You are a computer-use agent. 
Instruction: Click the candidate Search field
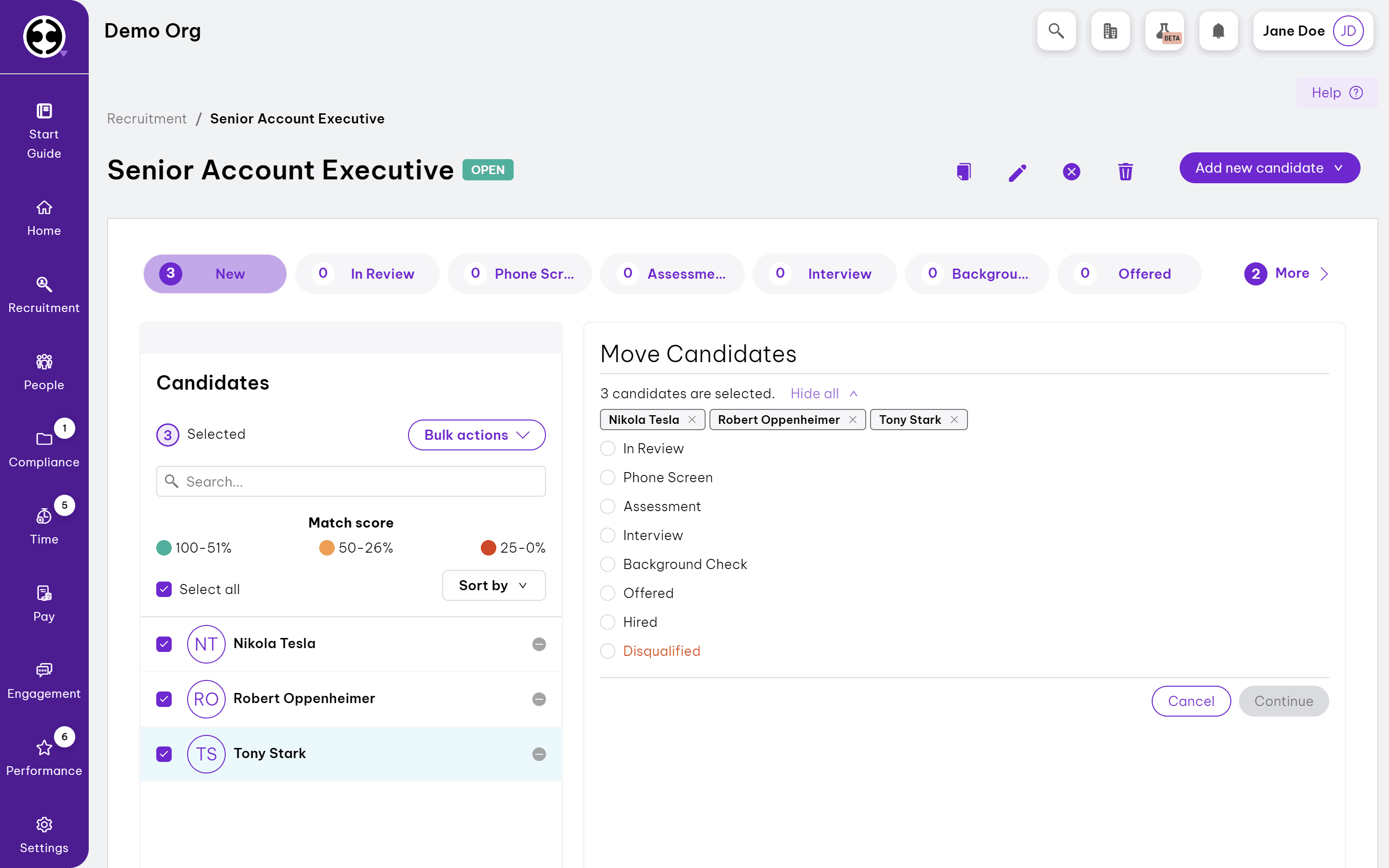(x=350, y=481)
